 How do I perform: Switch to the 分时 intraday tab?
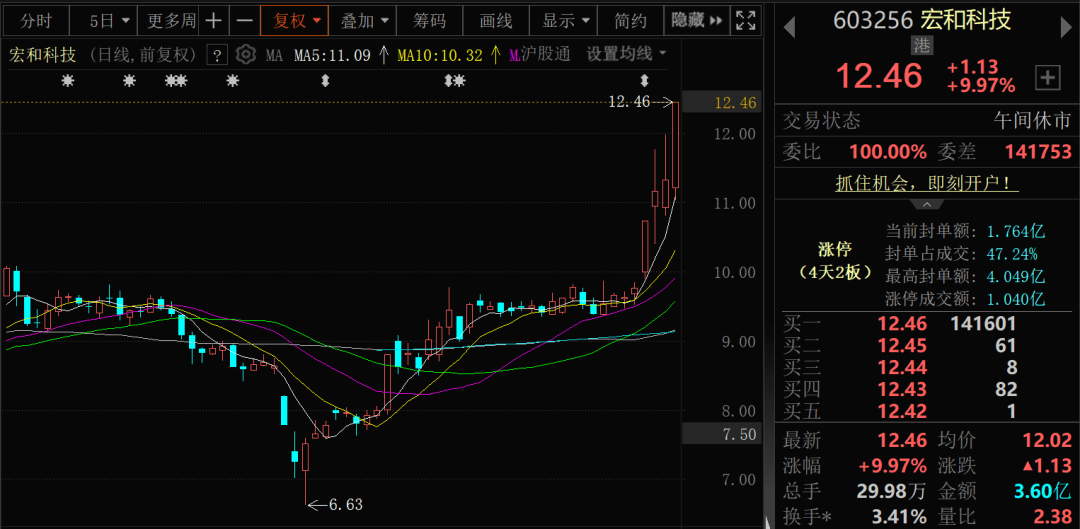[x=36, y=21]
